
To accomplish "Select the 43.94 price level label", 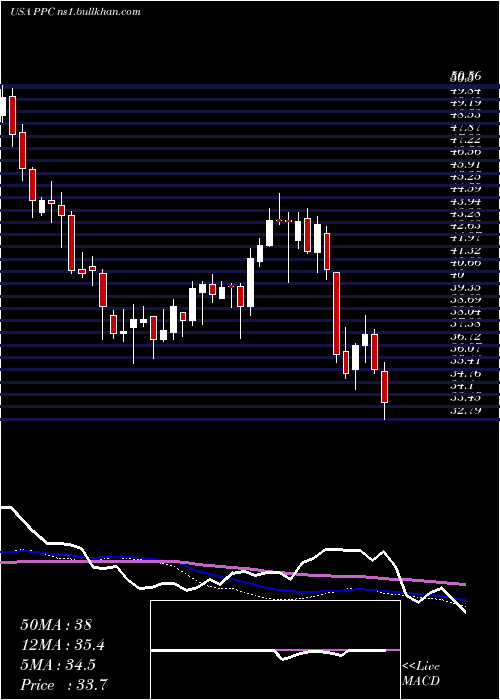I will (x=466, y=202).
